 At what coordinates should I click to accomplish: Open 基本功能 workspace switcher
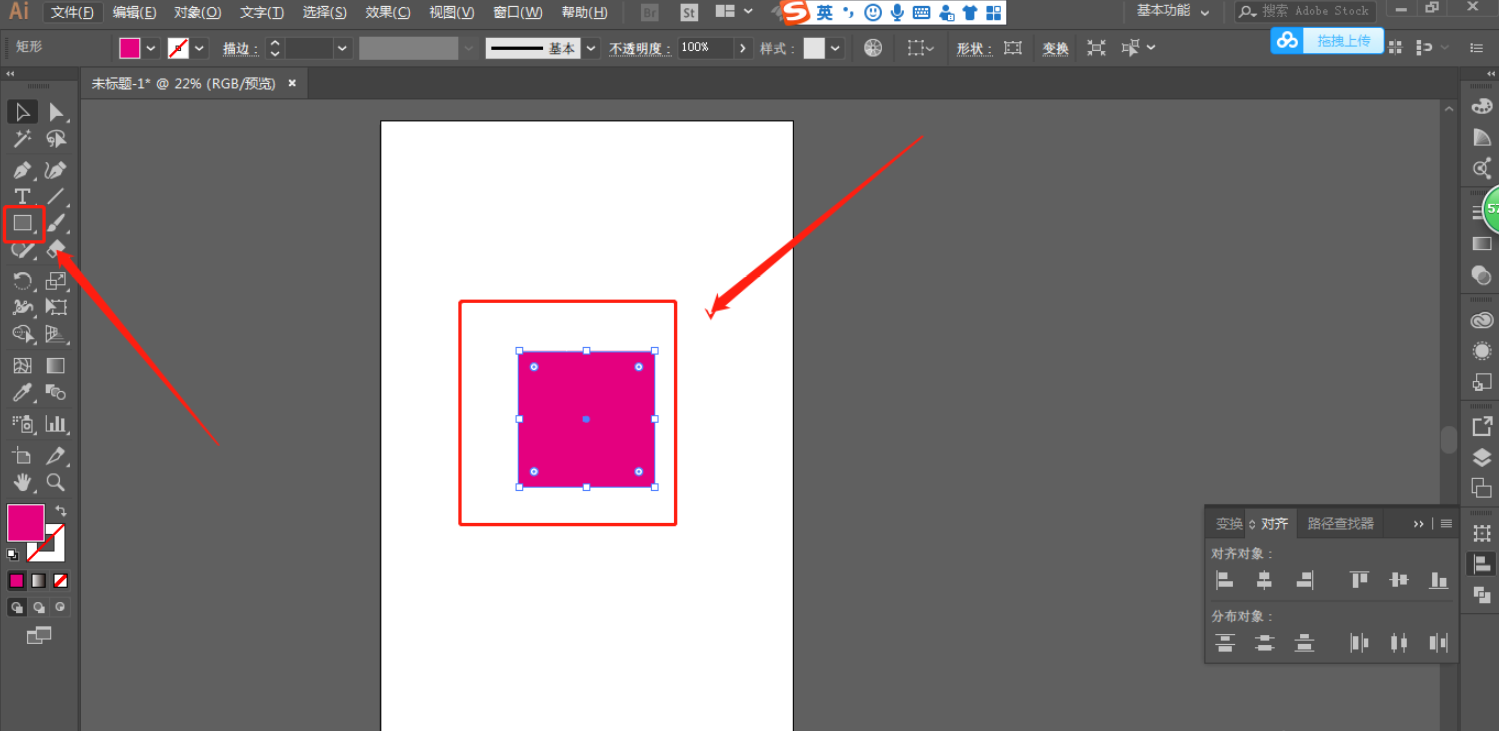coord(1173,11)
